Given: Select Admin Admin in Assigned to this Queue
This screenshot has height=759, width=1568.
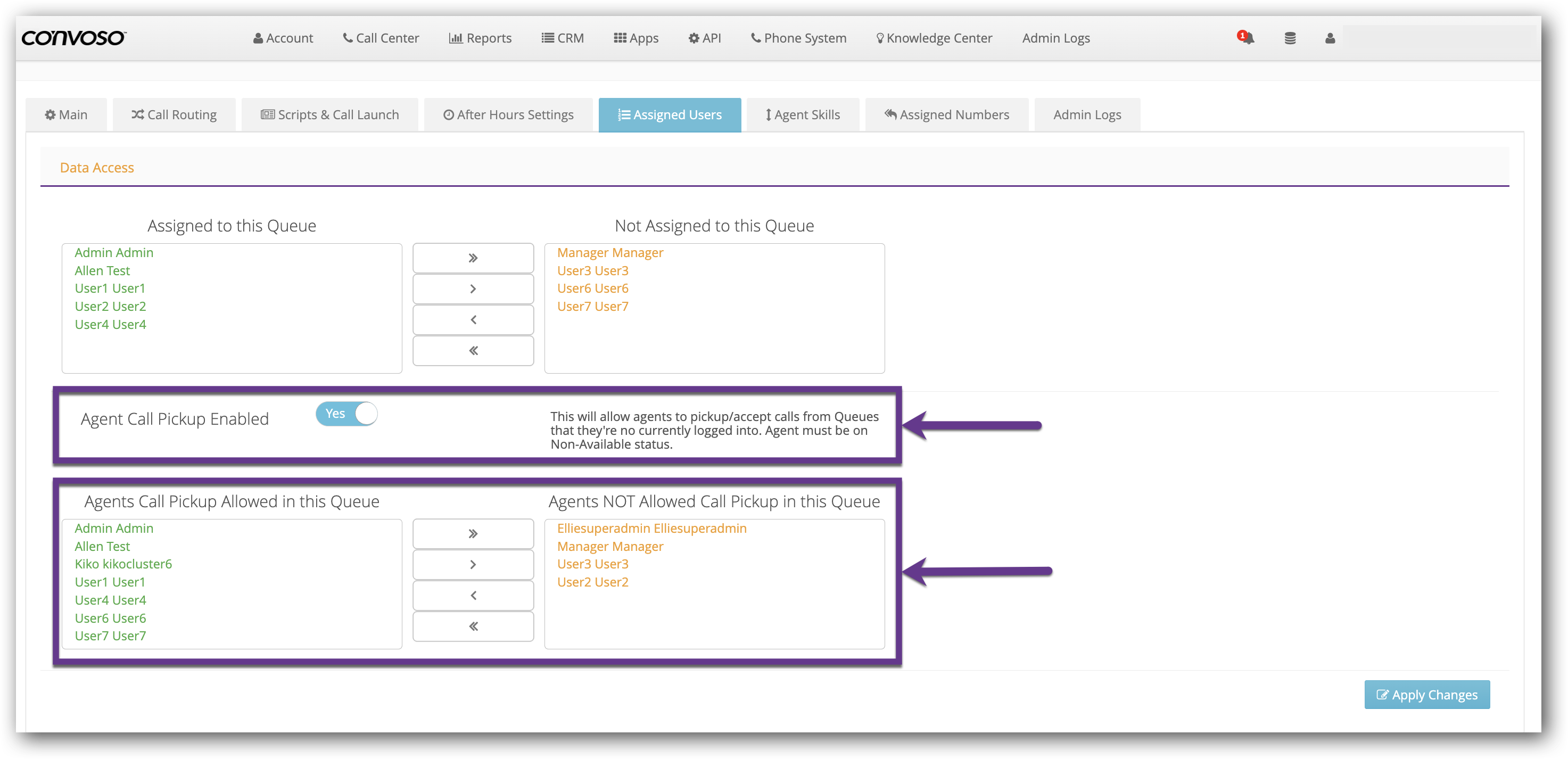Looking at the screenshot, I should click(x=114, y=253).
